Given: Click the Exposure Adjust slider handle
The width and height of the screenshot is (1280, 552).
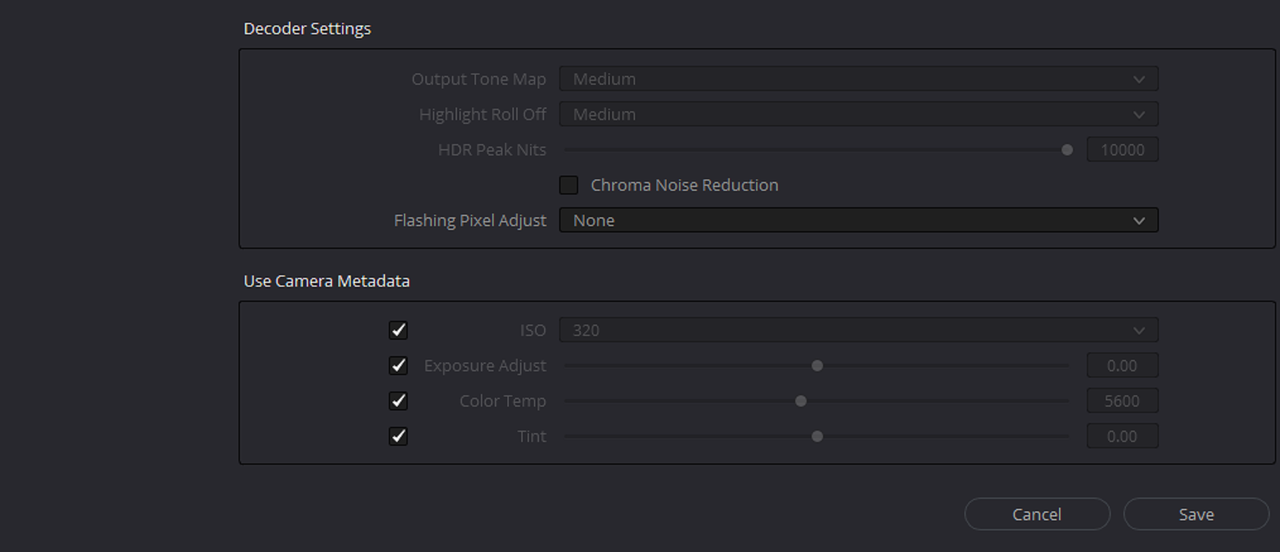Looking at the screenshot, I should 817,366.
